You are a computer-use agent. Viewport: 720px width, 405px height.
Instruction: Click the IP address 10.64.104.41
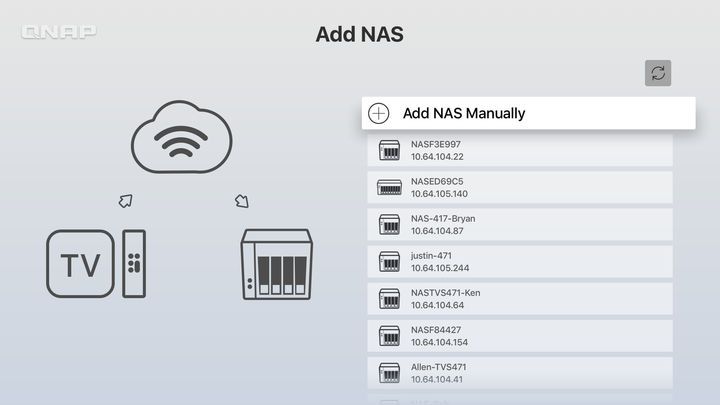point(436,380)
